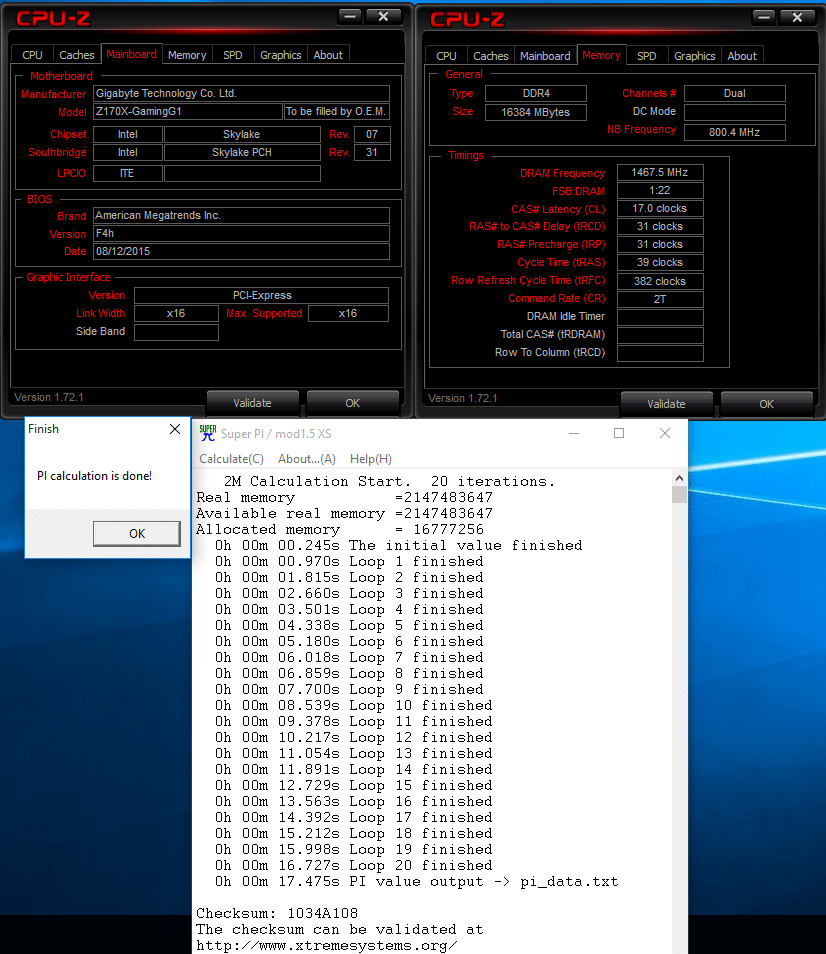Image resolution: width=826 pixels, height=954 pixels.
Task: Click the BIOS Brand field American Megatrends Inc.
Action: pyautogui.click(x=241, y=215)
